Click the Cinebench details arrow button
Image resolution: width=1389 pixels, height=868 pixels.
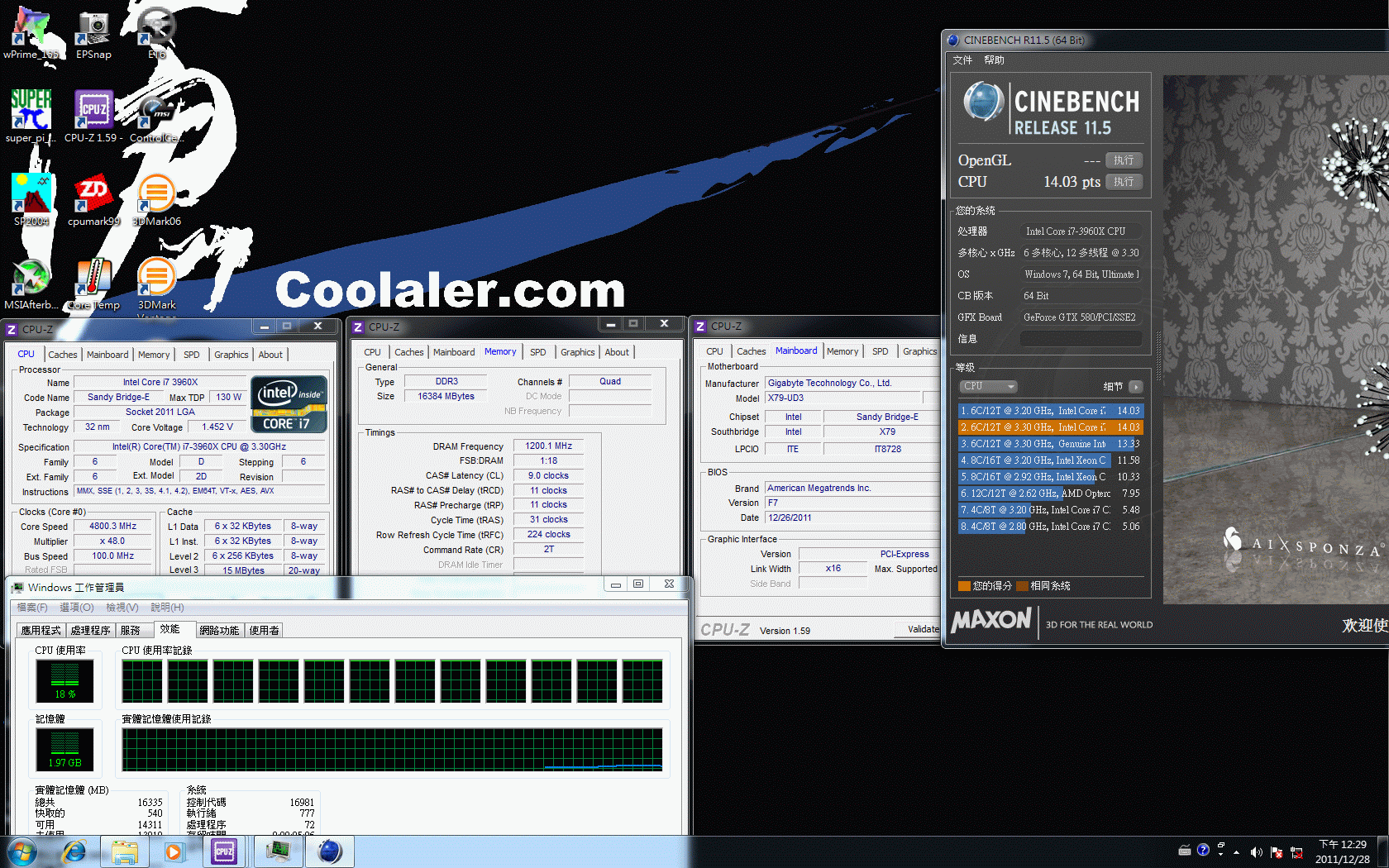pyautogui.click(x=1136, y=386)
